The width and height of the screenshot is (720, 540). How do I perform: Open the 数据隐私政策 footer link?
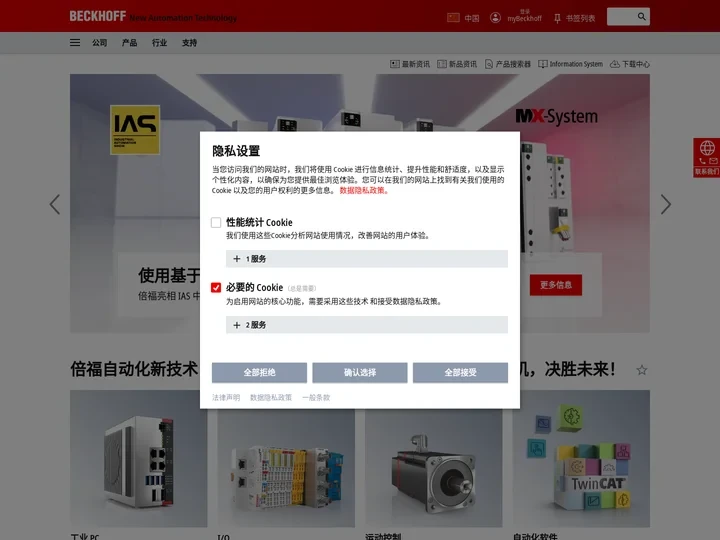point(270,397)
